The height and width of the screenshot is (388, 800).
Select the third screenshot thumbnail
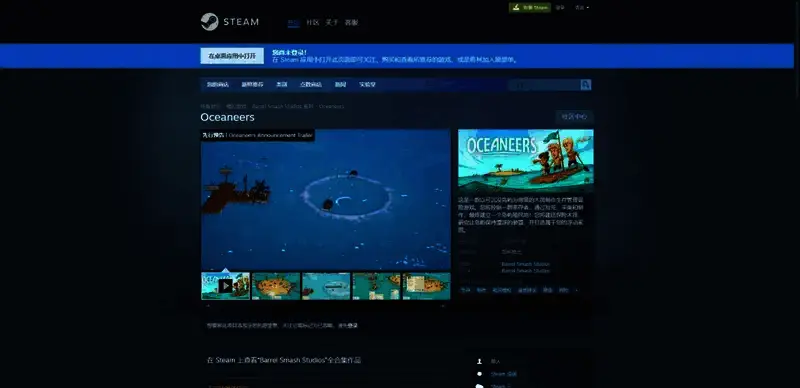(x=326, y=286)
